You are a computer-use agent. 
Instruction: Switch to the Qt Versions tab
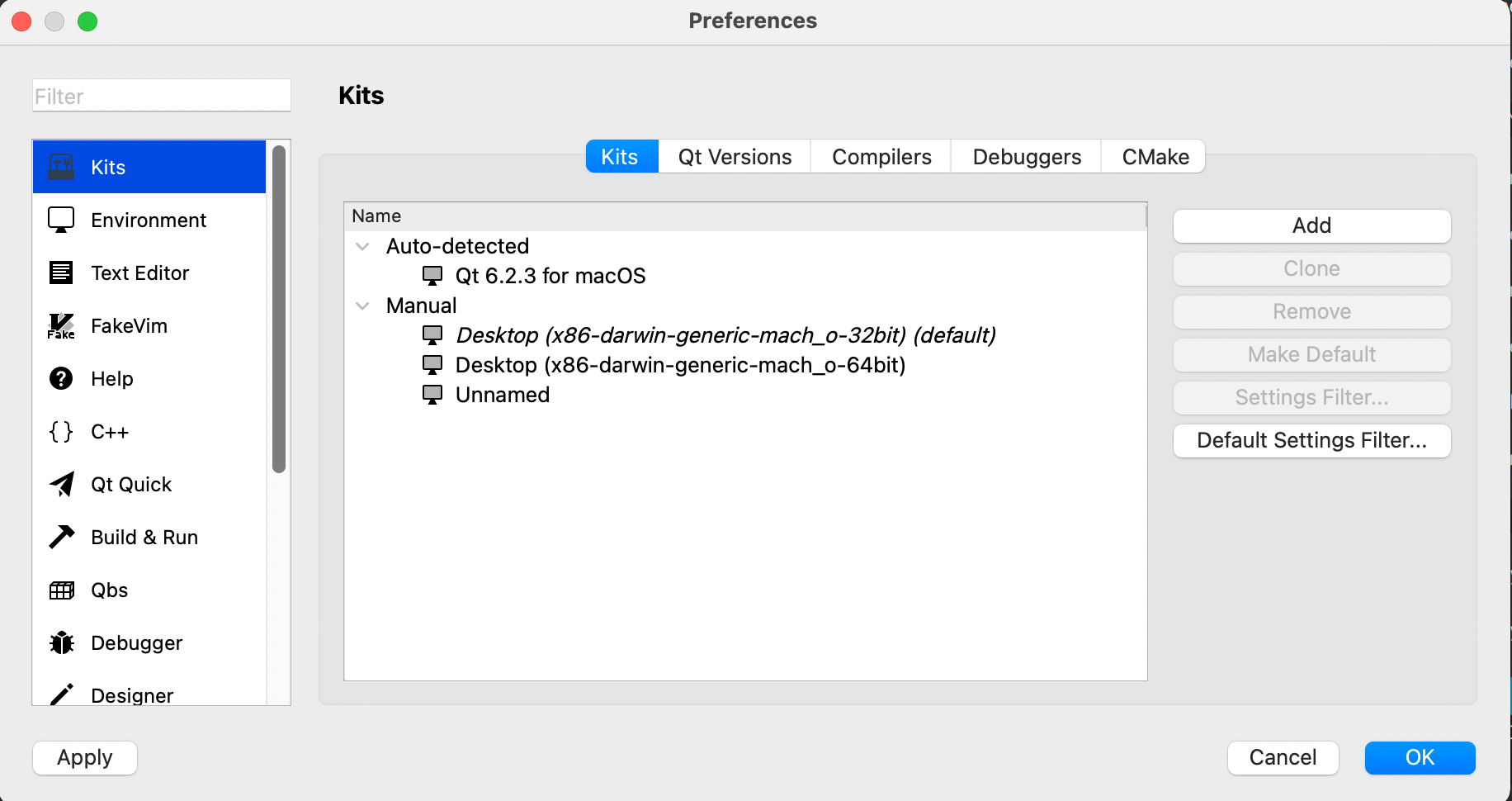pyautogui.click(x=735, y=157)
